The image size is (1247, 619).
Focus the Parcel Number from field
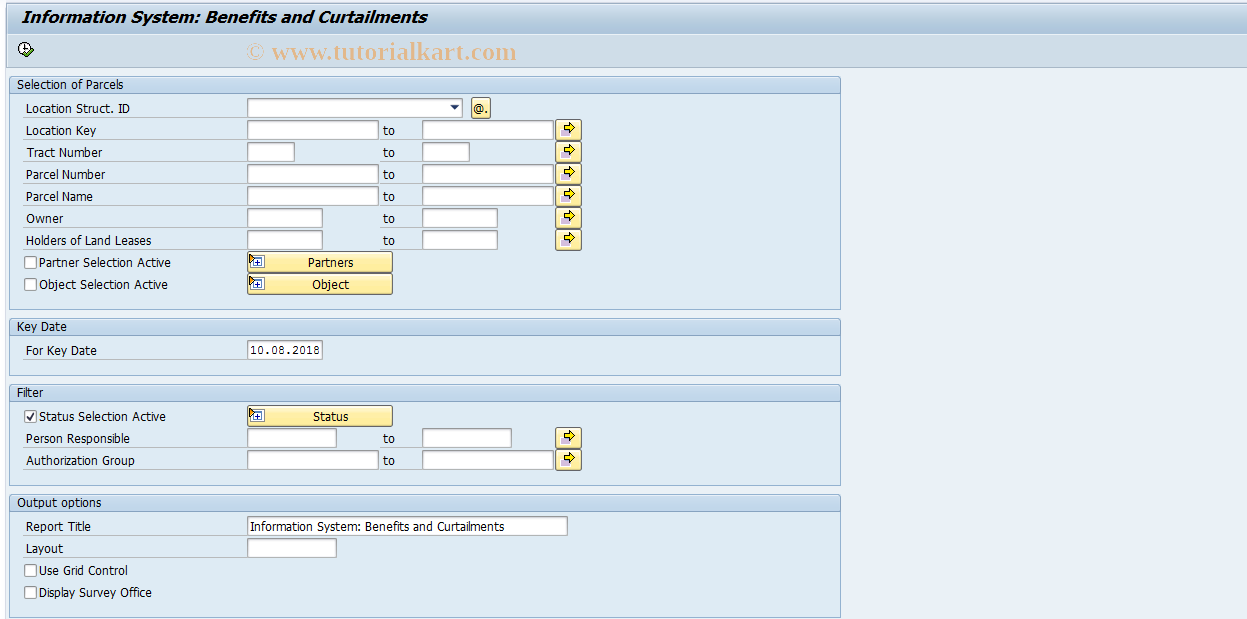pyautogui.click(x=313, y=174)
